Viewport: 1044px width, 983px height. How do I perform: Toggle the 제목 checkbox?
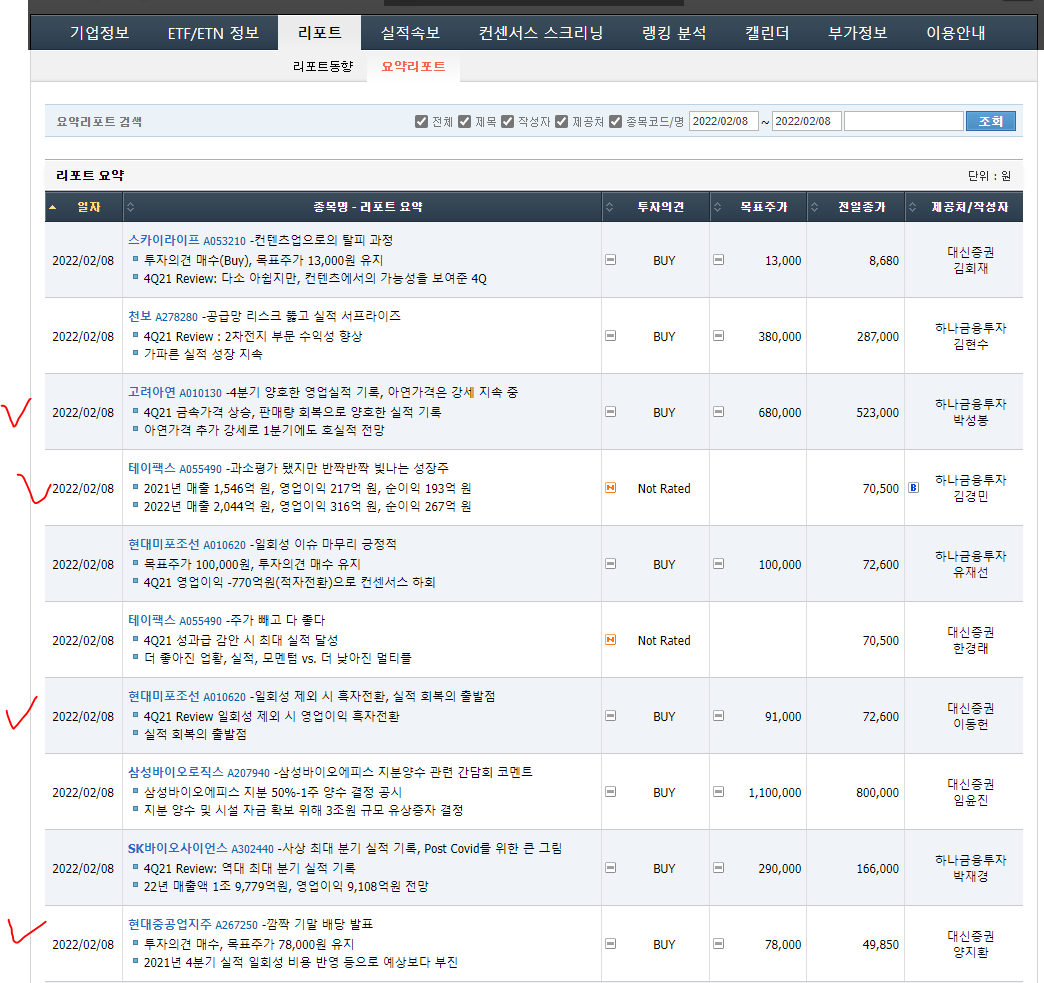point(465,121)
